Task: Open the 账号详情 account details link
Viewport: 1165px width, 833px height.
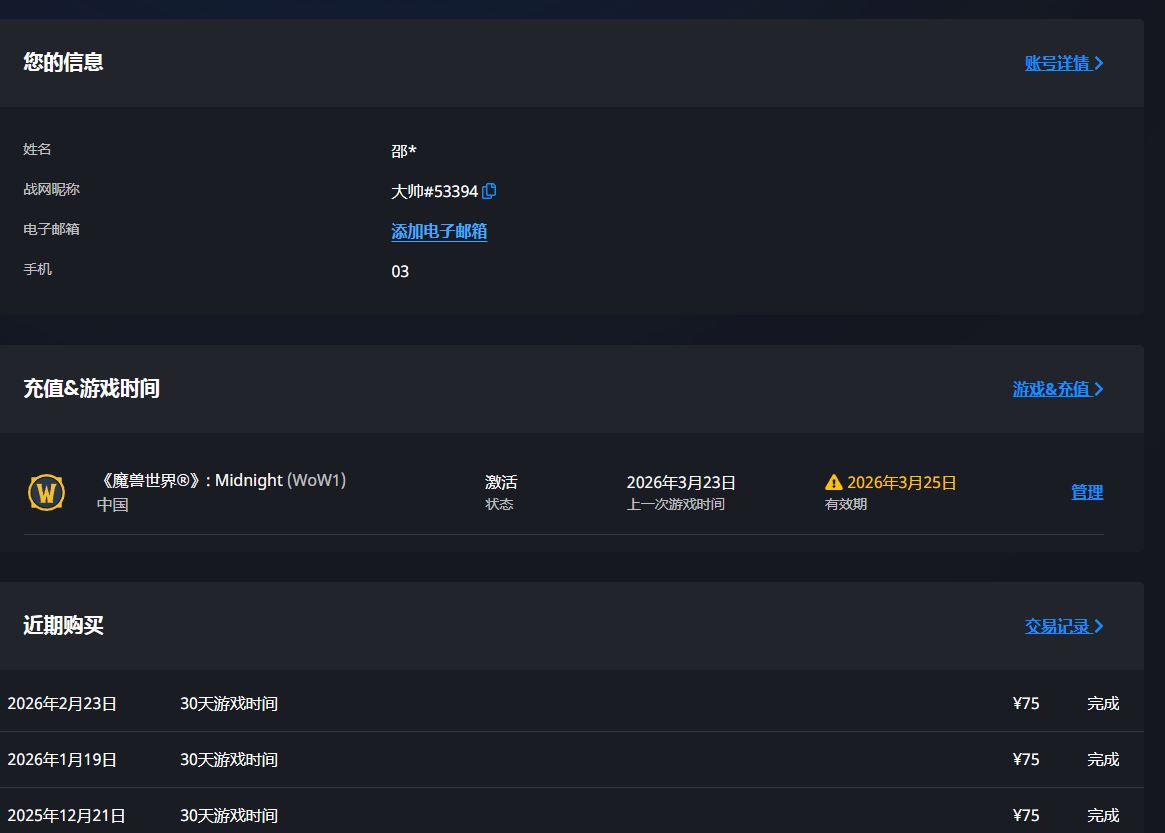Action: [x=1057, y=63]
